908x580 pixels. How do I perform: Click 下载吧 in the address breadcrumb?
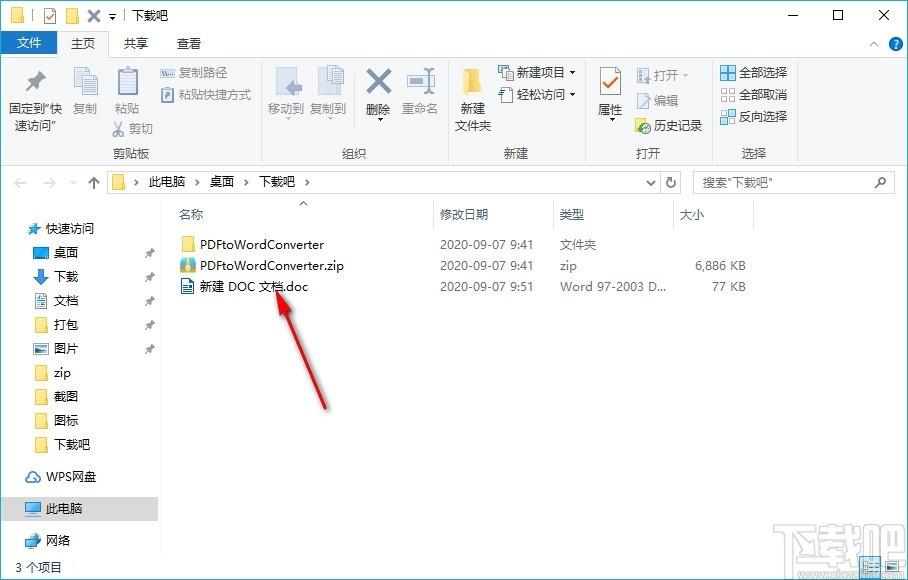click(276, 182)
